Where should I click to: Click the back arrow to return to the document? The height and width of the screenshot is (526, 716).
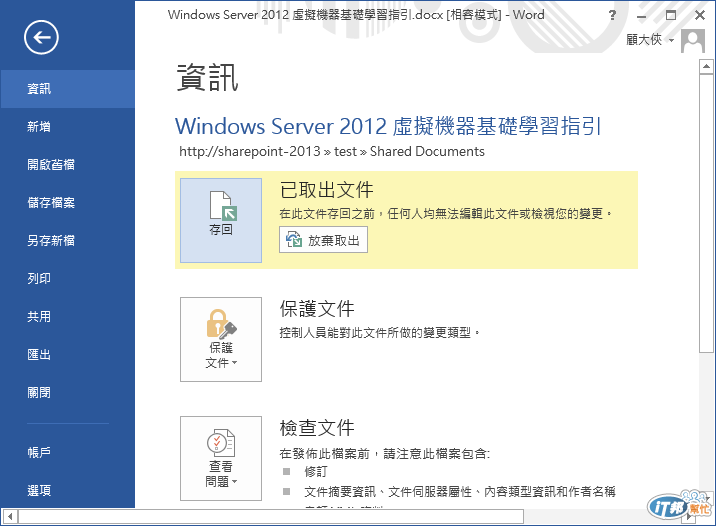[41, 37]
